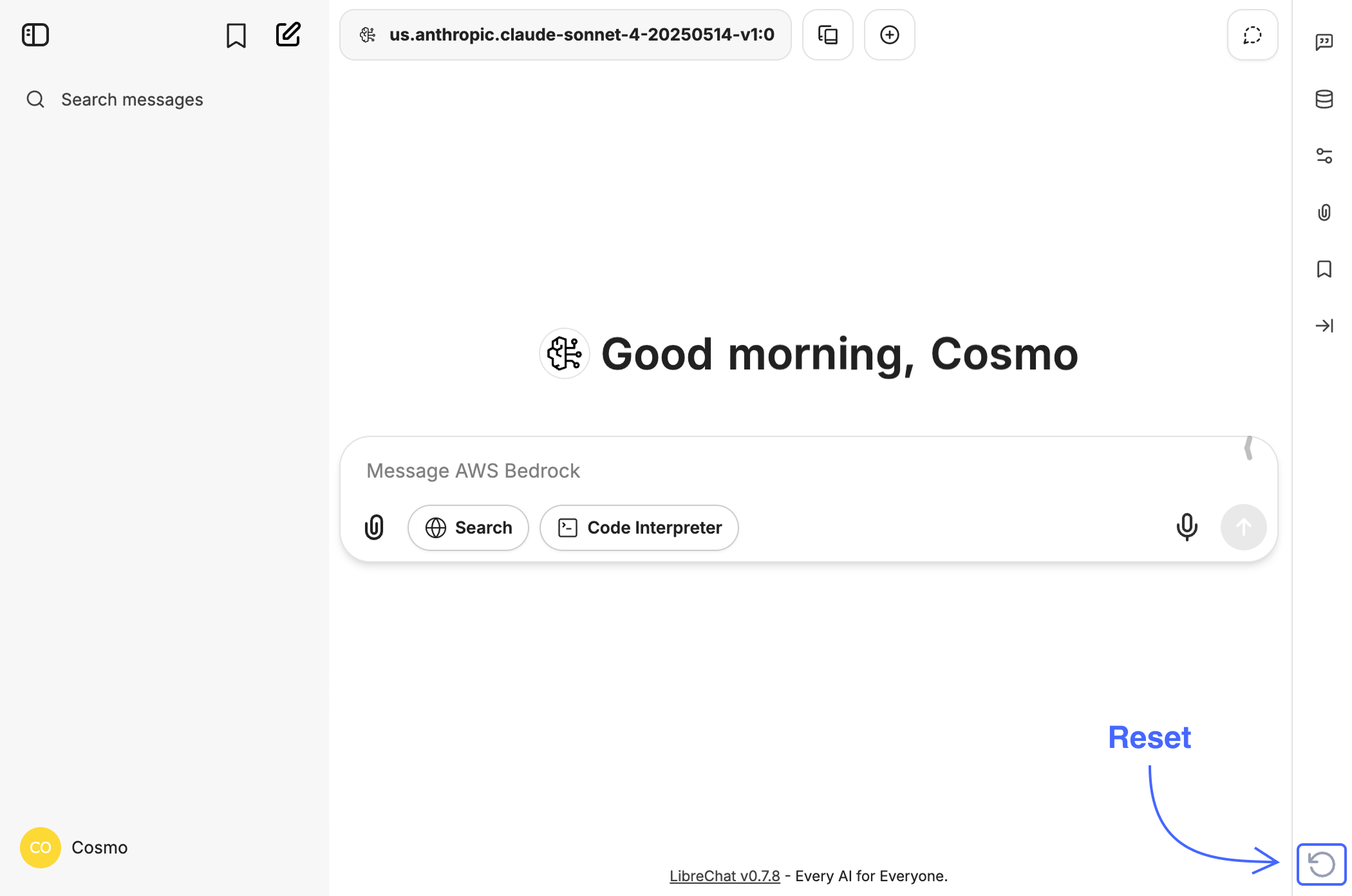Start a new chat with pencil icon

[x=288, y=35]
